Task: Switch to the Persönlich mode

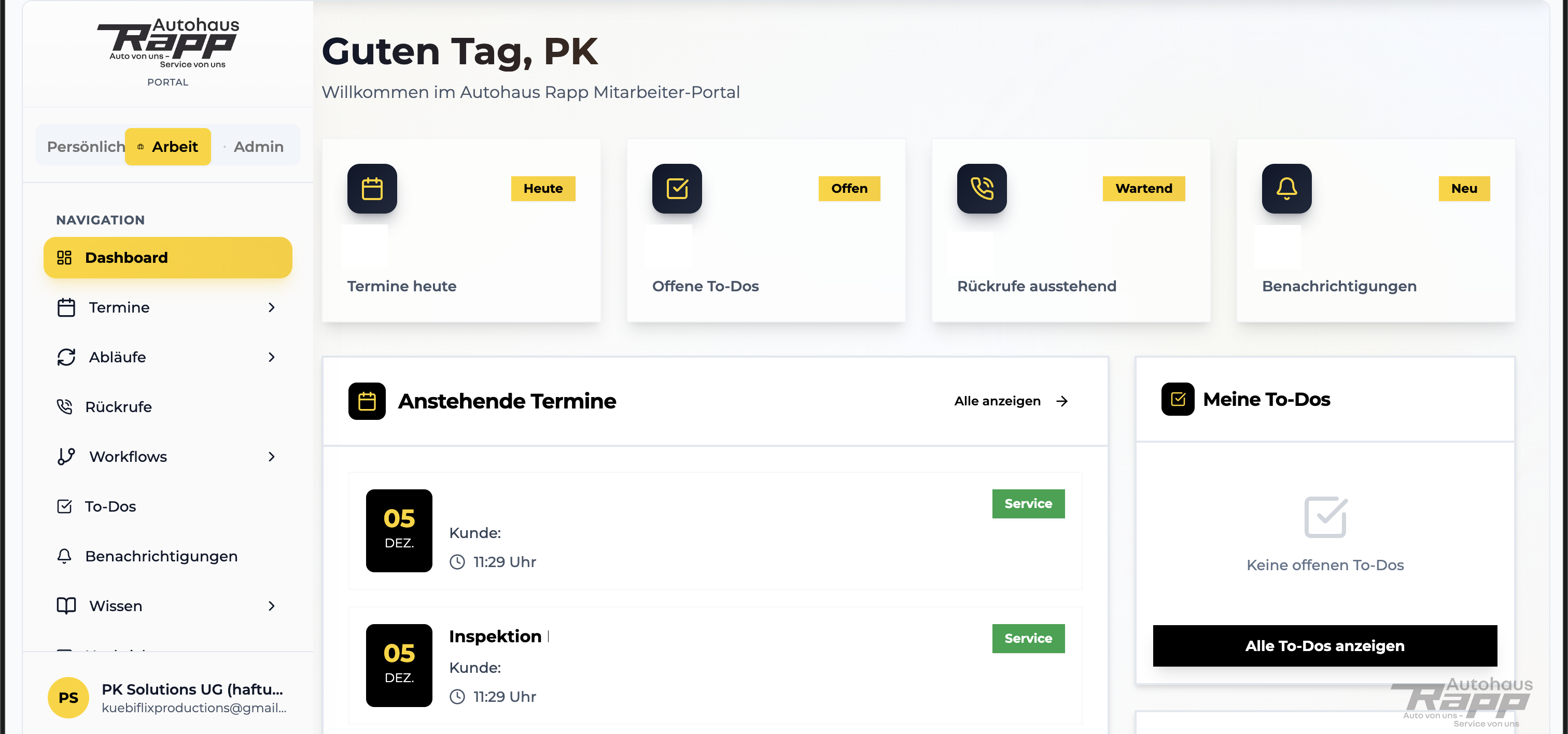Action: tap(86, 147)
